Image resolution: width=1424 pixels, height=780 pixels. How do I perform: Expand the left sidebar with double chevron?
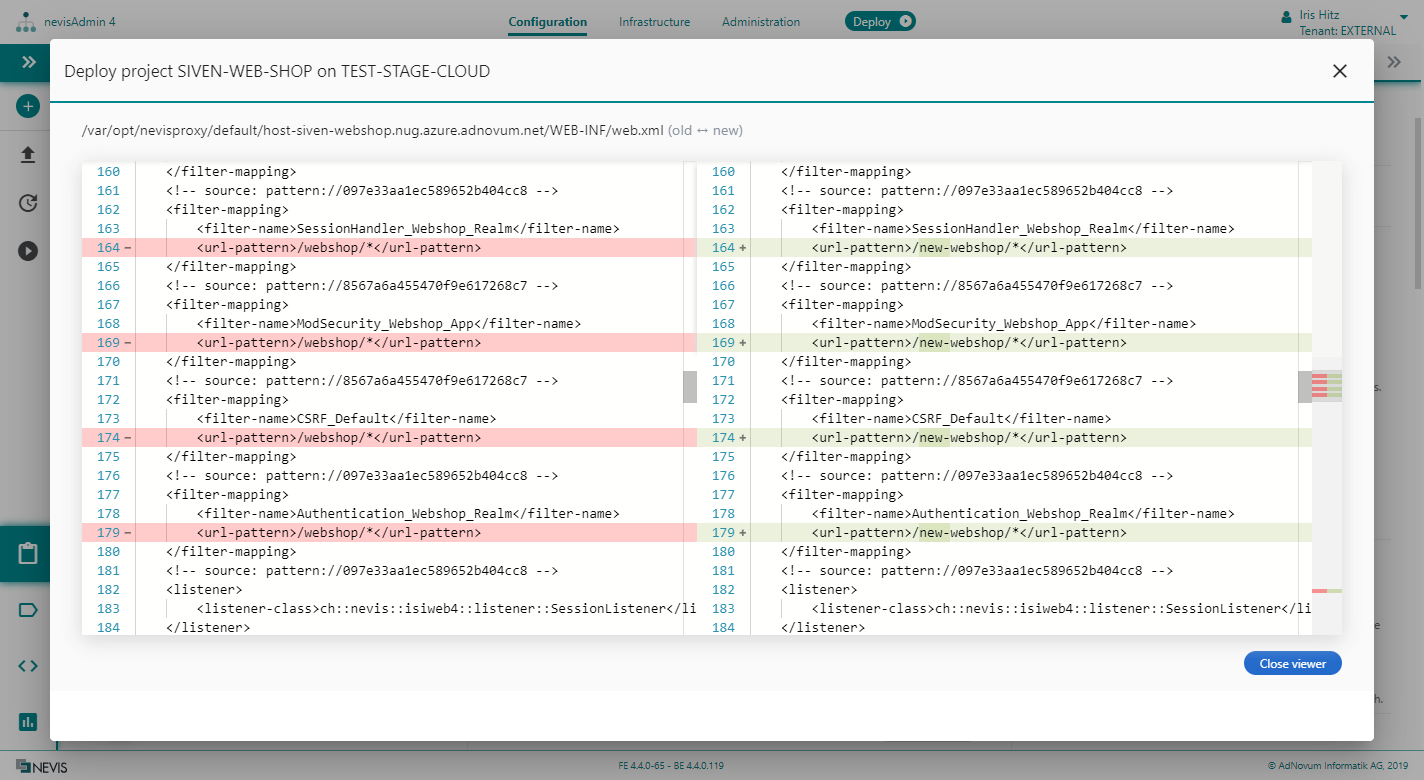[x=29, y=62]
